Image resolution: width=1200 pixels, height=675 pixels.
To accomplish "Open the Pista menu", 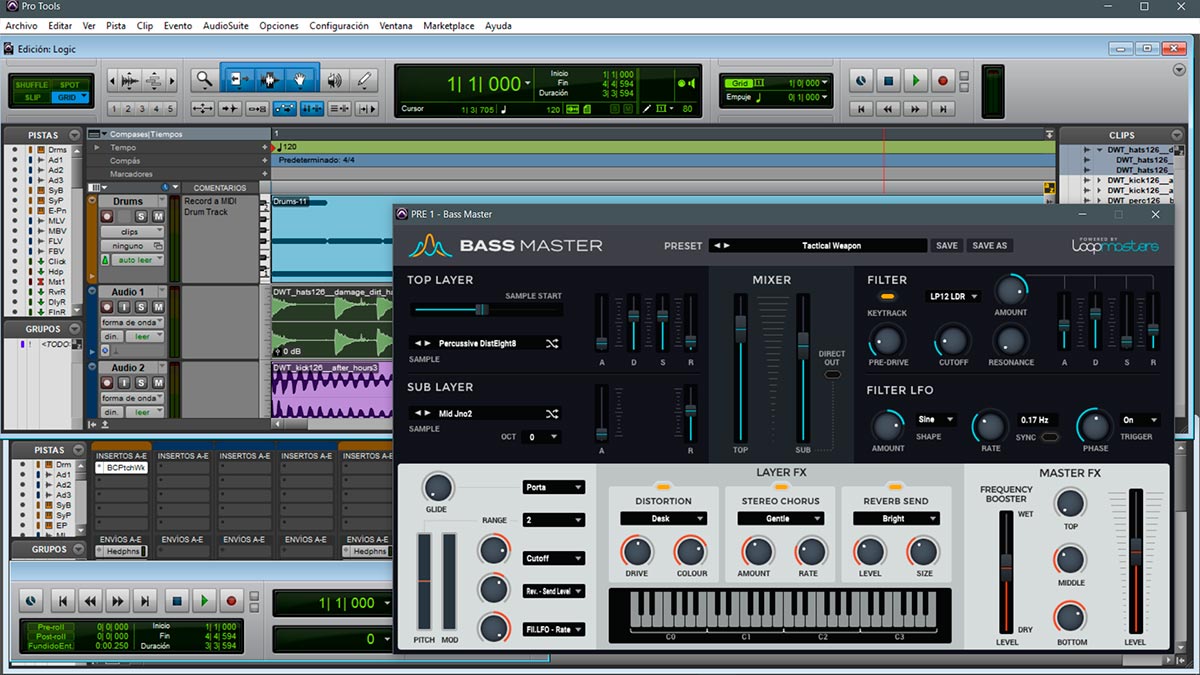I will pos(116,26).
